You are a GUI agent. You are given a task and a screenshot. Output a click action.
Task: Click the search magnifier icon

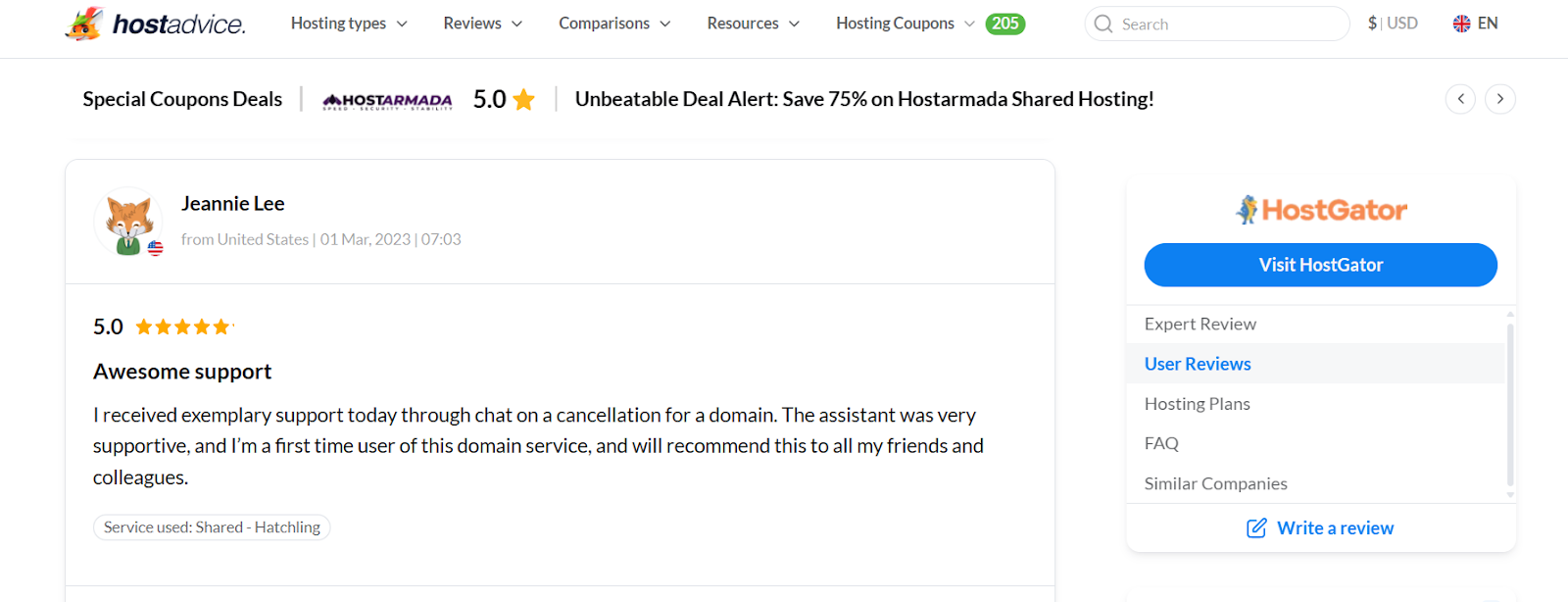(1103, 24)
